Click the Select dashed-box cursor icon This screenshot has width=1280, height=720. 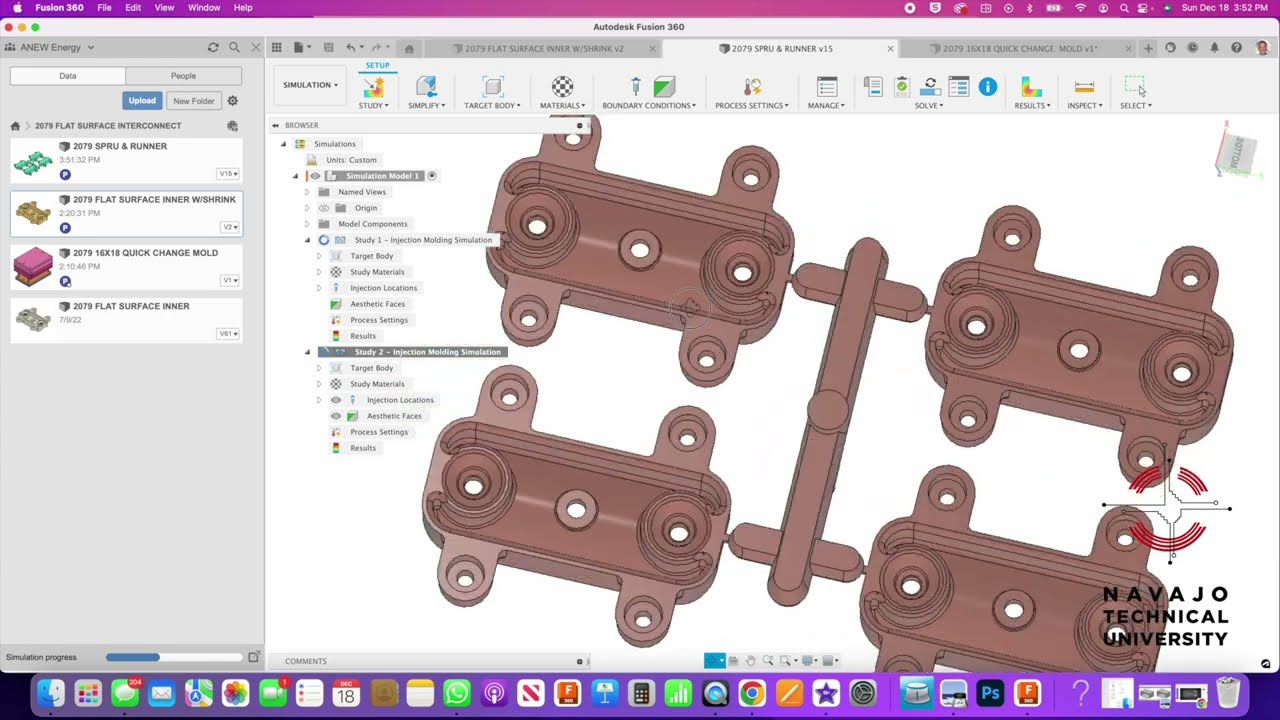click(1135, 87)
